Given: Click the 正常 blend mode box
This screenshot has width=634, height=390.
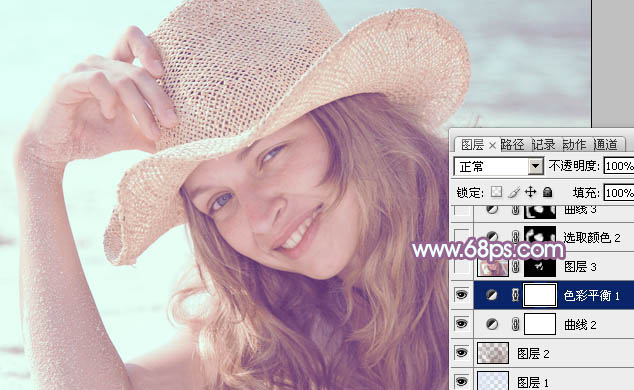Looking at the screenshot, I should (x=498, y=166).
